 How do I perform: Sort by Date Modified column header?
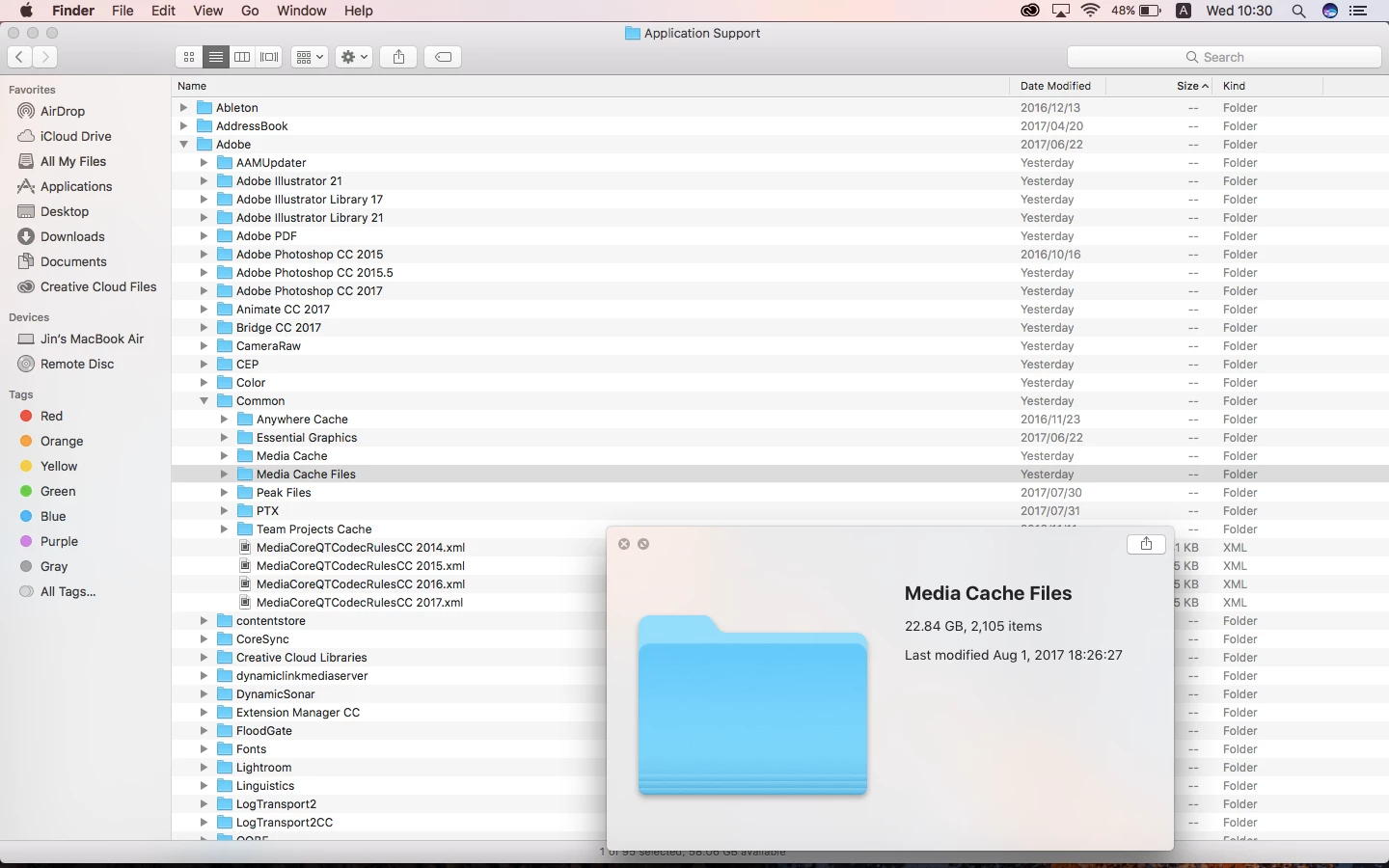(x=1057, y=86)
